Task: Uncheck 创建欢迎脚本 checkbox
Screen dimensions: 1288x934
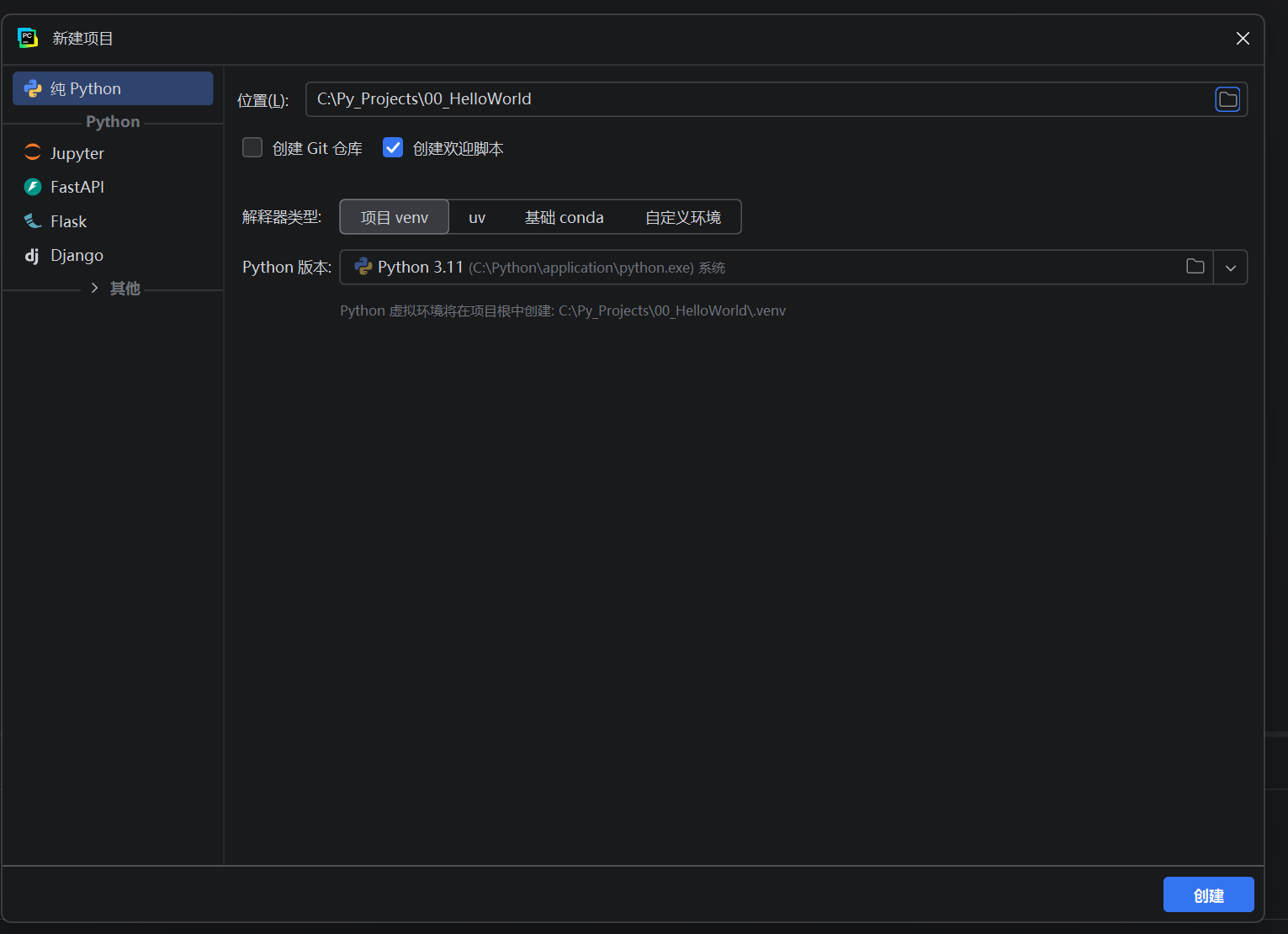Action: (x=393, y=148)
